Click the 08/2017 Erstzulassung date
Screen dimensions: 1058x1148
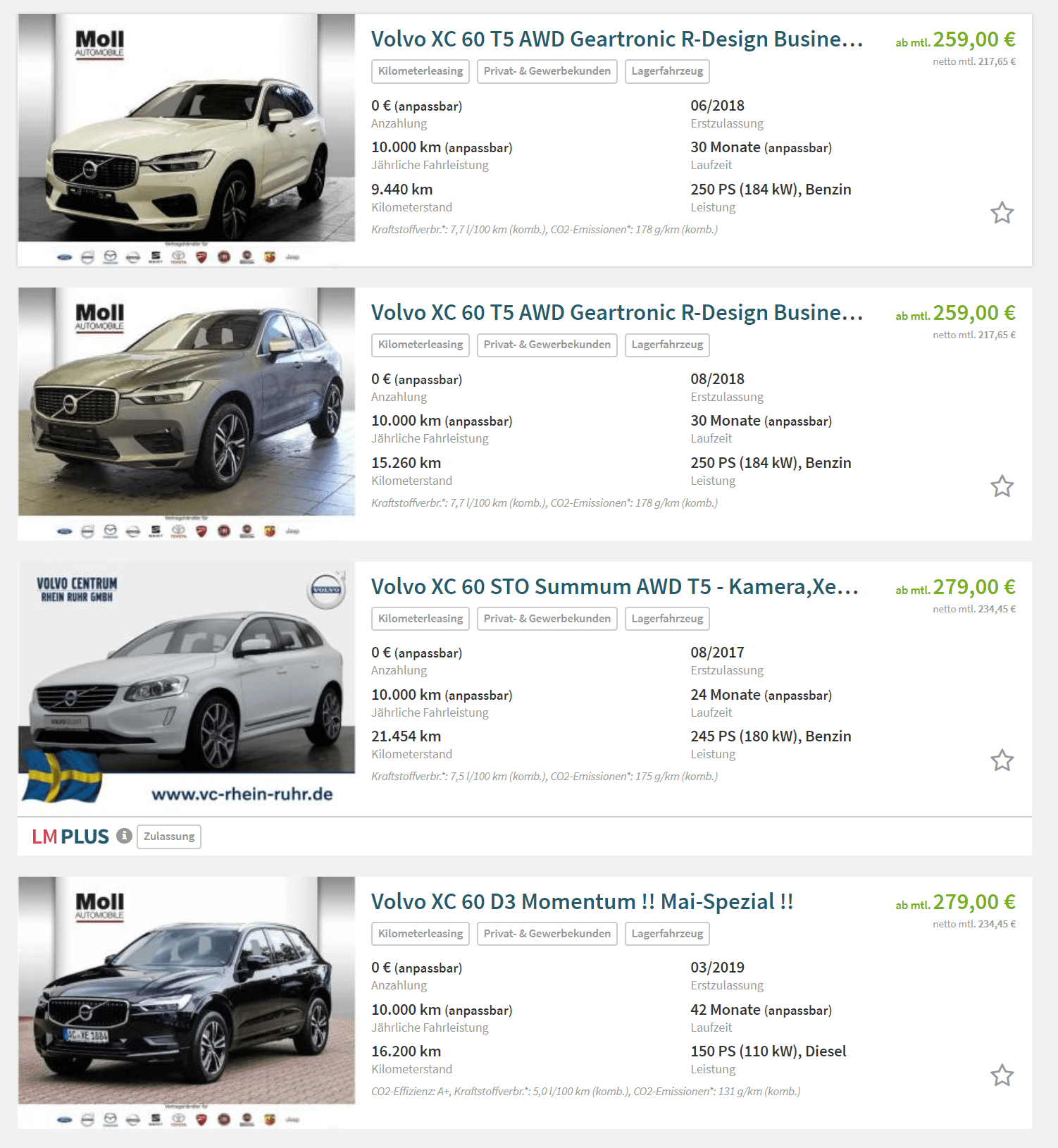click(718, 653)
